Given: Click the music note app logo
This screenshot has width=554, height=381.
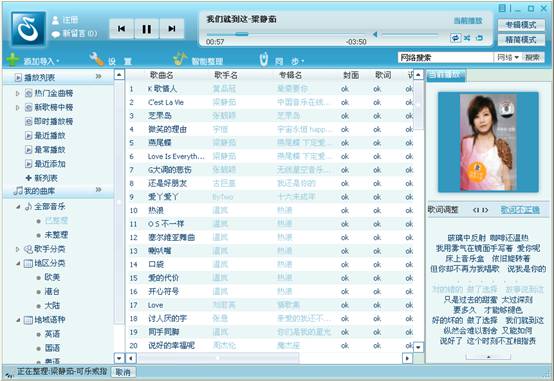Looking at the screenshot, I should click(28, 29).
